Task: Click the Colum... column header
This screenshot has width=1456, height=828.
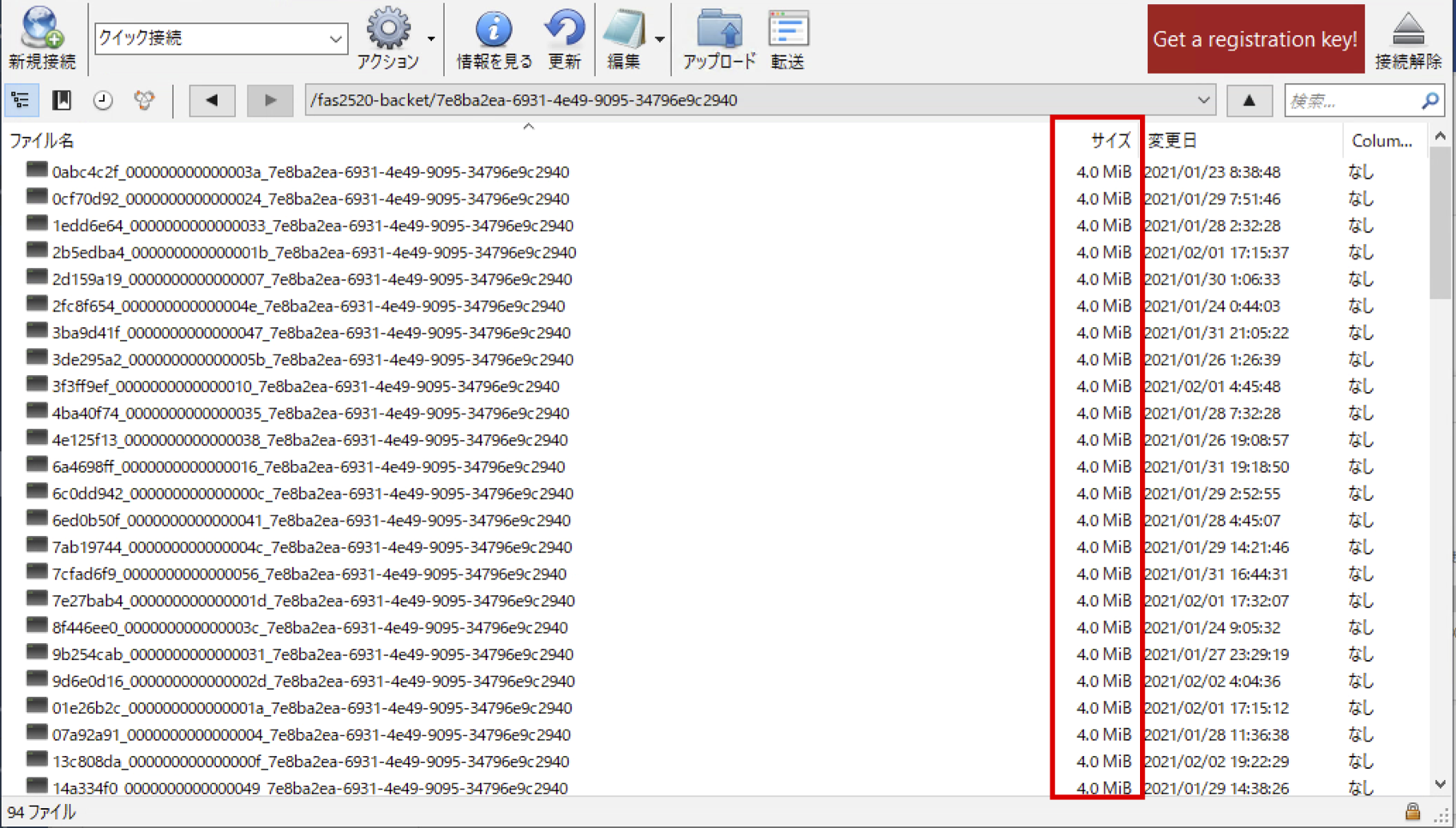Action: 1382,141
